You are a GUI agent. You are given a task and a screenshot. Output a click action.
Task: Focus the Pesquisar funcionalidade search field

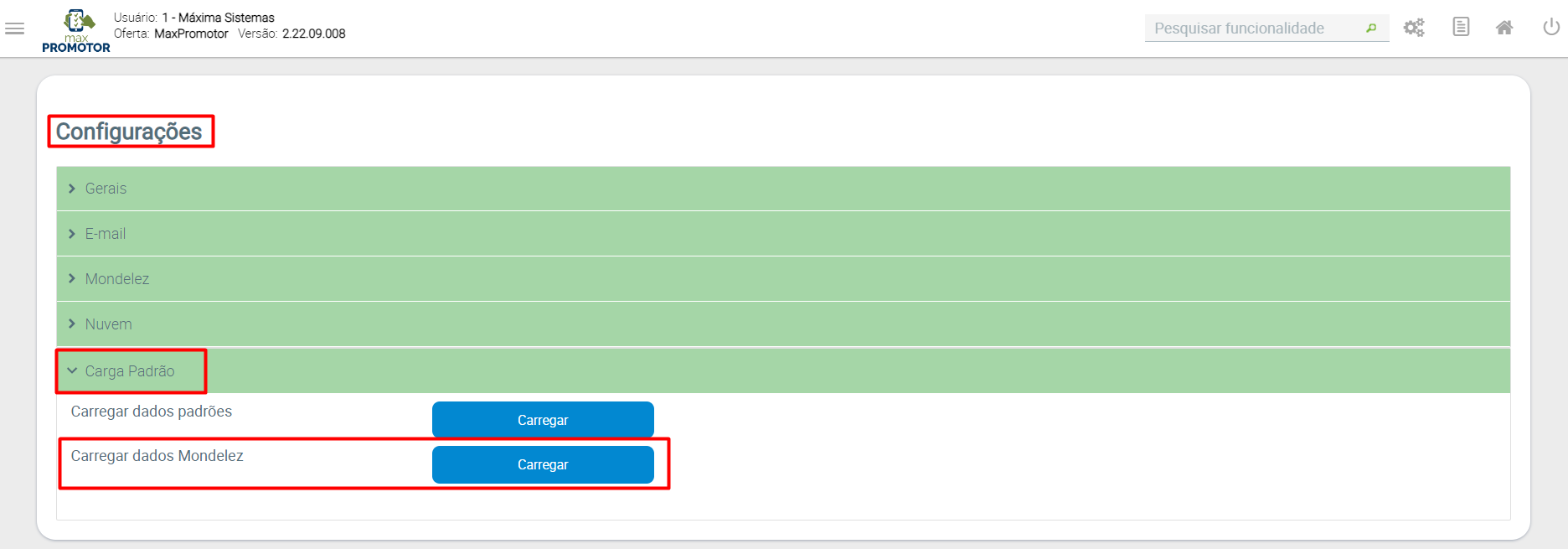[x=1254, y=28]
